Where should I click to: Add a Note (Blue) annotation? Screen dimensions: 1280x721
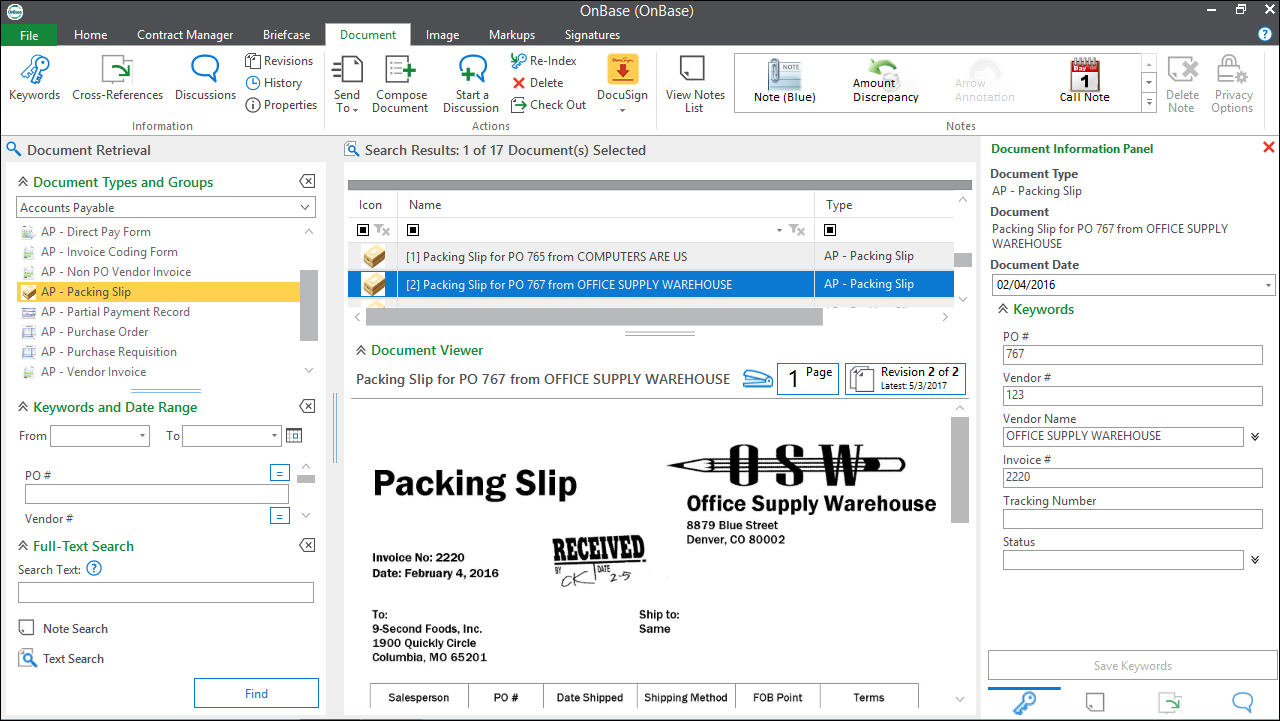(785, 82)
